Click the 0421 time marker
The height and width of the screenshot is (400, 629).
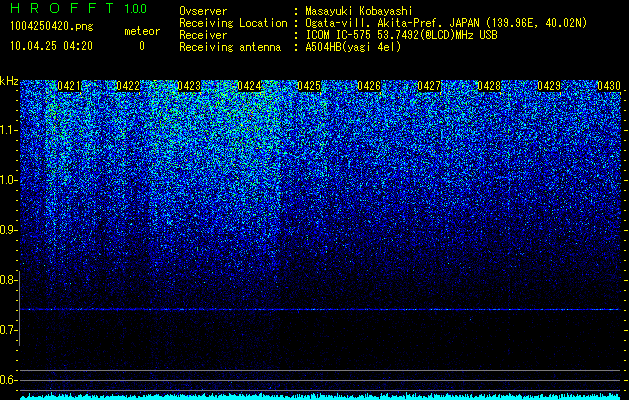(x=69, y=86)
